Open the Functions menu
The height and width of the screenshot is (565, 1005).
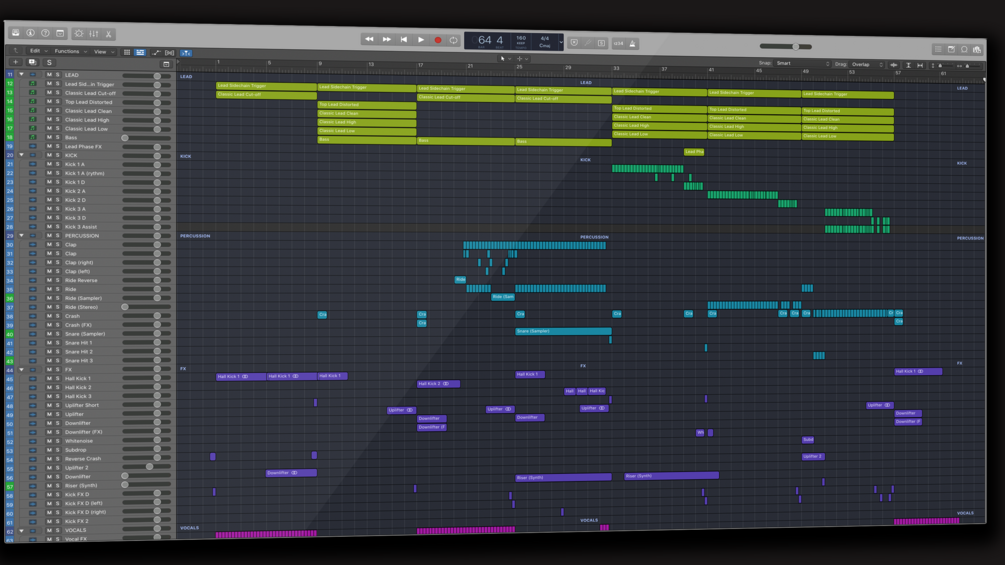[70, 51]
